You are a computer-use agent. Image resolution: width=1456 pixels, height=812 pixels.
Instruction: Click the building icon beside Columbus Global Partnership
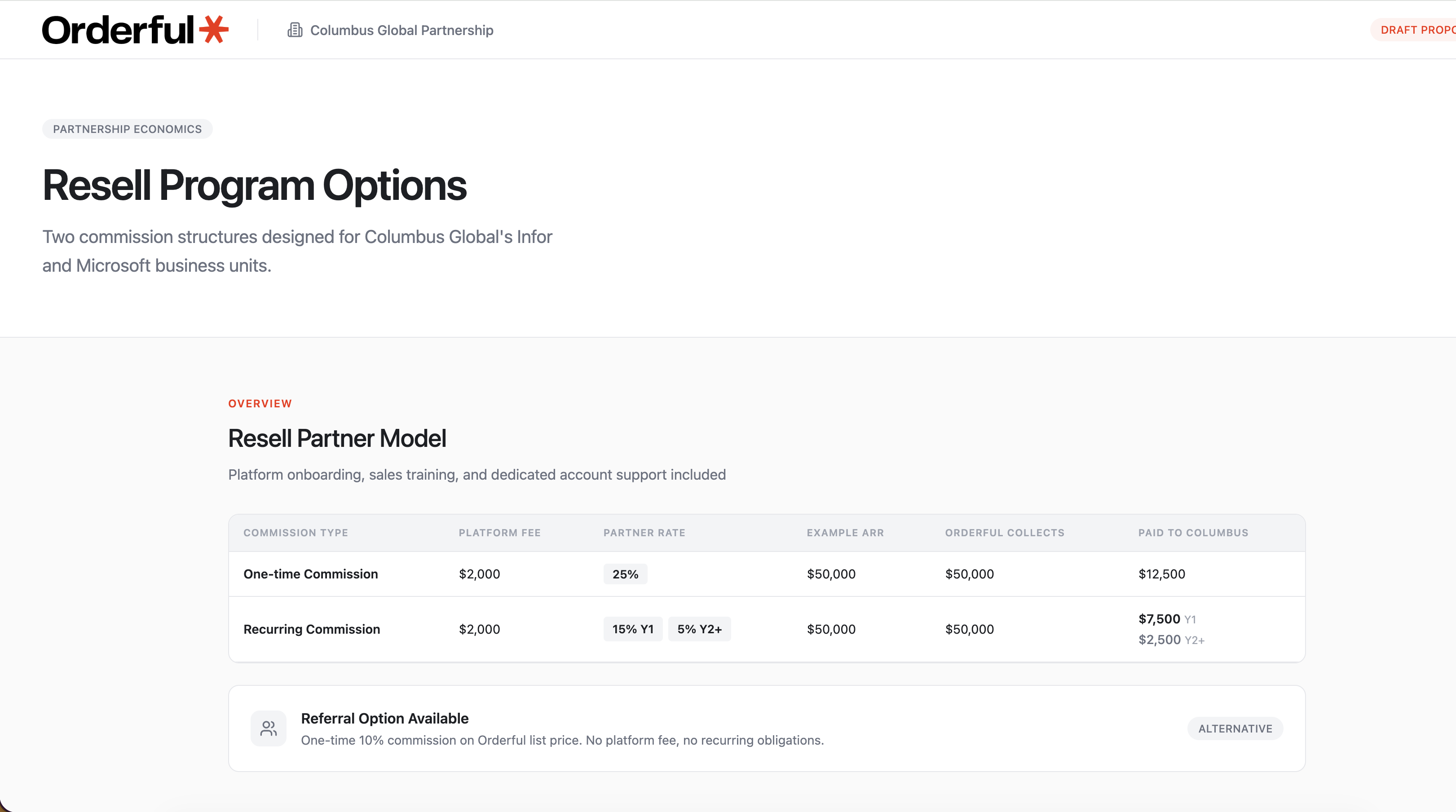(x=295, y=30)
